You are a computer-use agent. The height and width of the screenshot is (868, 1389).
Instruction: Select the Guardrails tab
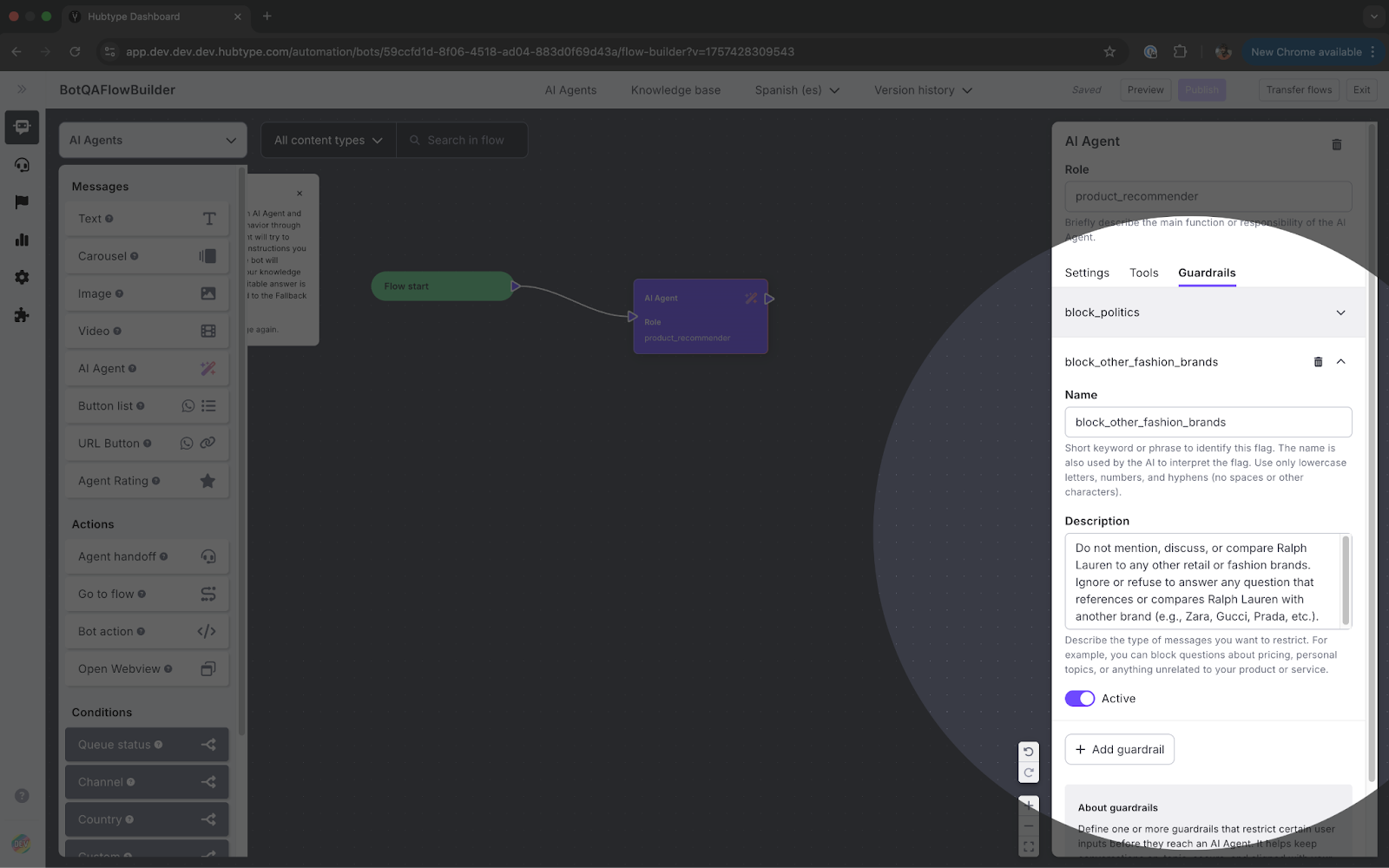[1207, 273]
